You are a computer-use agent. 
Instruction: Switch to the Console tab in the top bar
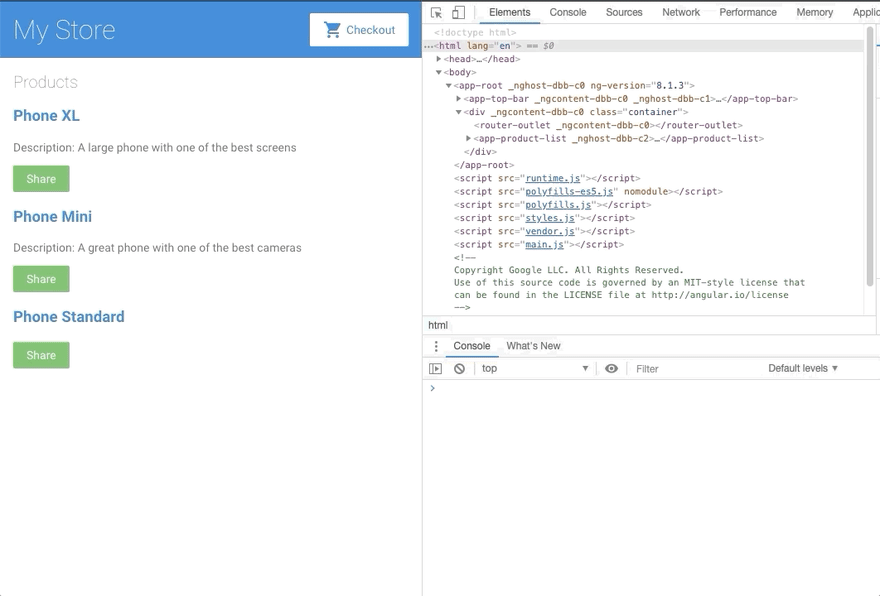point(568,12)
